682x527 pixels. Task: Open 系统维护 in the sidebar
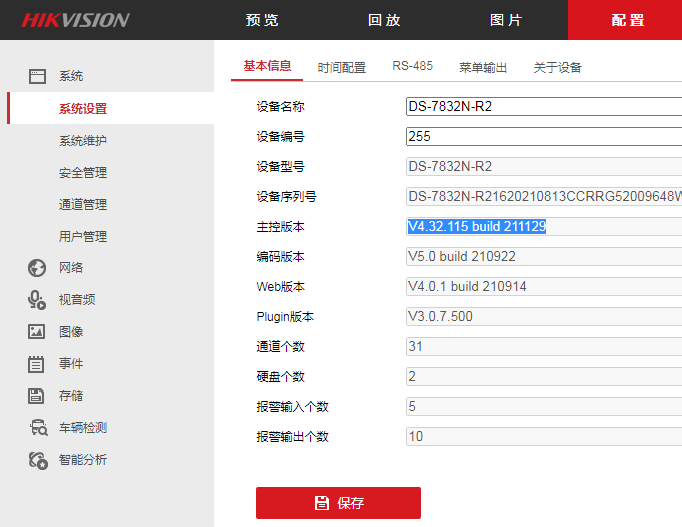[x=83, y=140]
